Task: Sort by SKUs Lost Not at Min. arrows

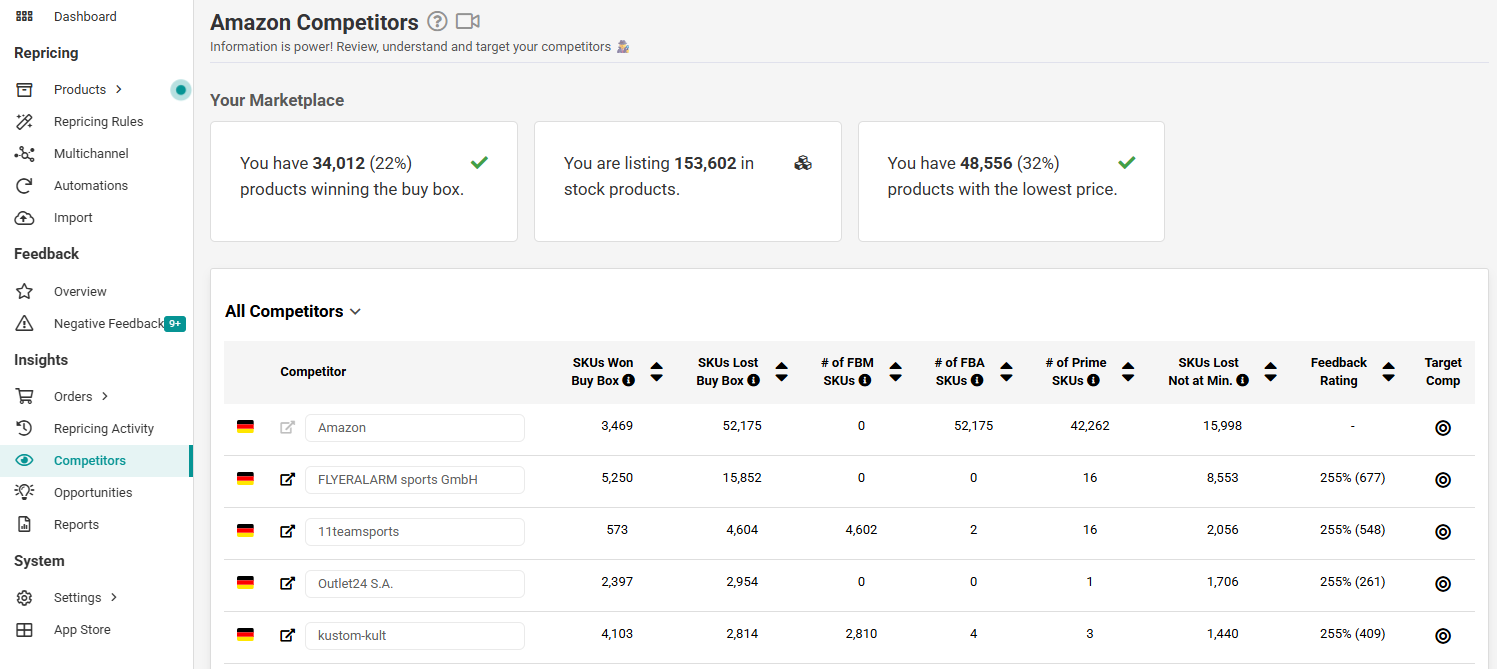Action: (1270, 372)
